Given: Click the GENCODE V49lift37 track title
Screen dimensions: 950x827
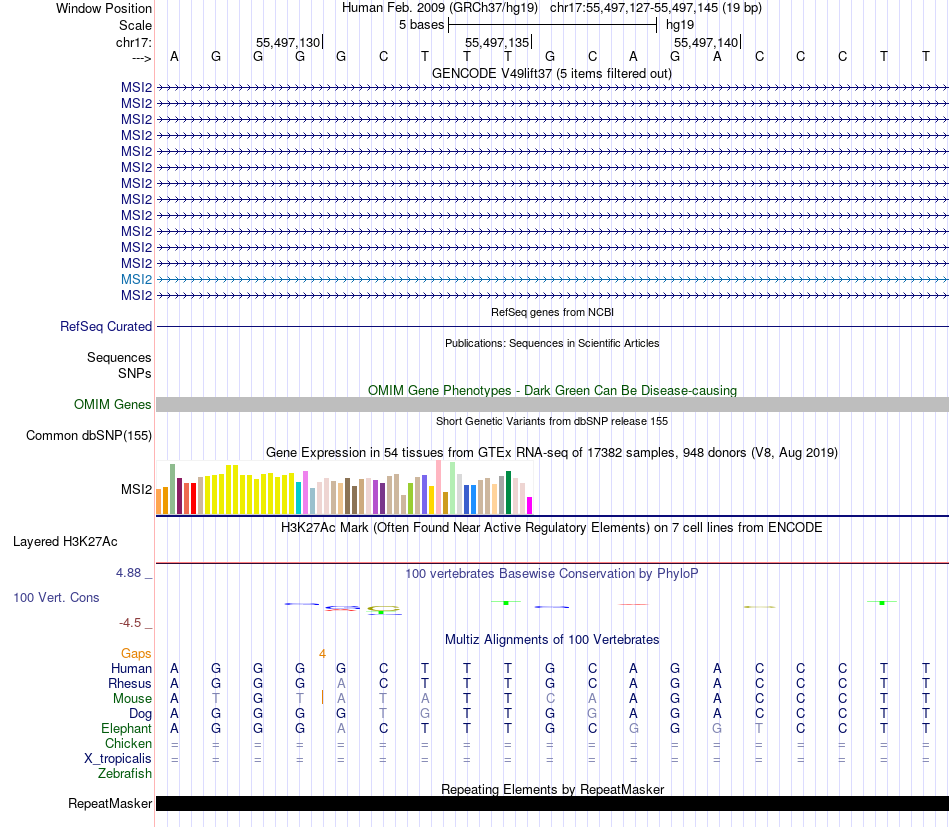Looking at the screenshot, I should point(551,73).
